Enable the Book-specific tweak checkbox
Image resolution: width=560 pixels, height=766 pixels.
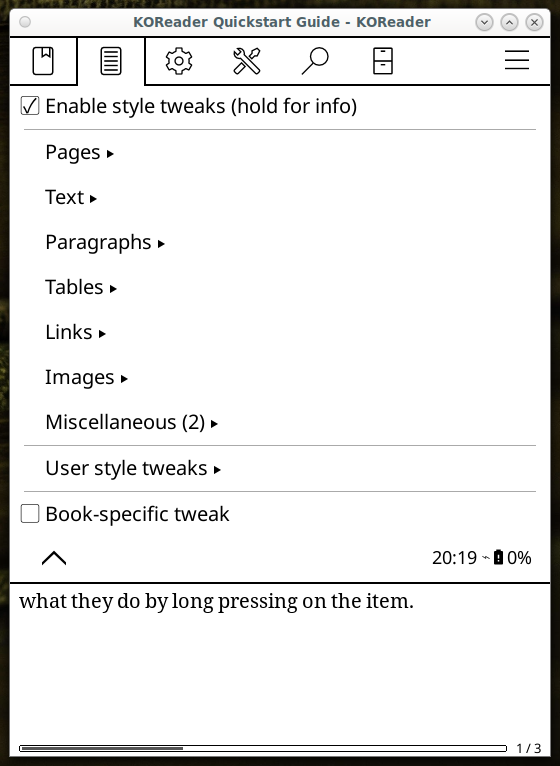30,514
